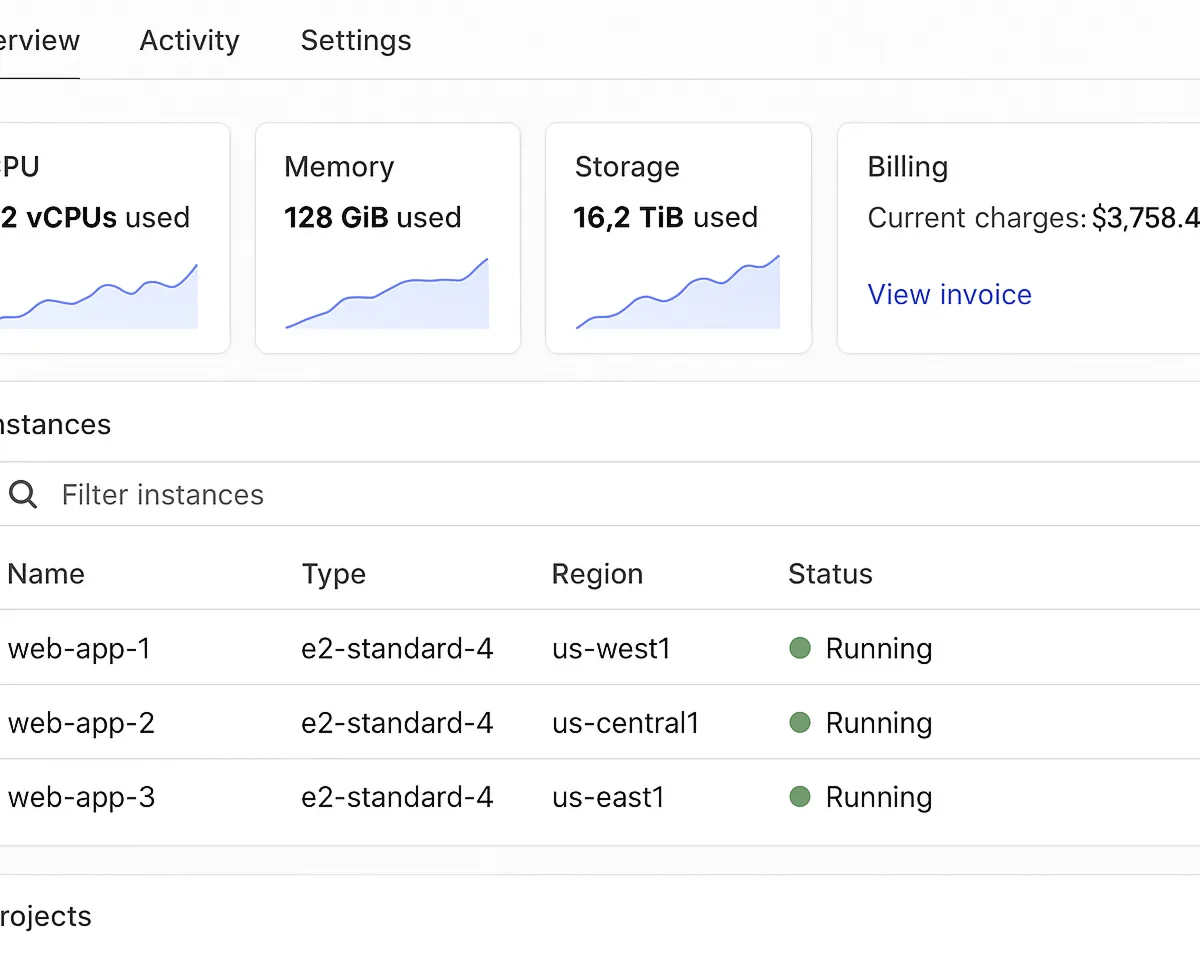The height and width of the screenshot is (958, 1200).
Task: Sort instances by Region column
Action: (x=597, y=574)
